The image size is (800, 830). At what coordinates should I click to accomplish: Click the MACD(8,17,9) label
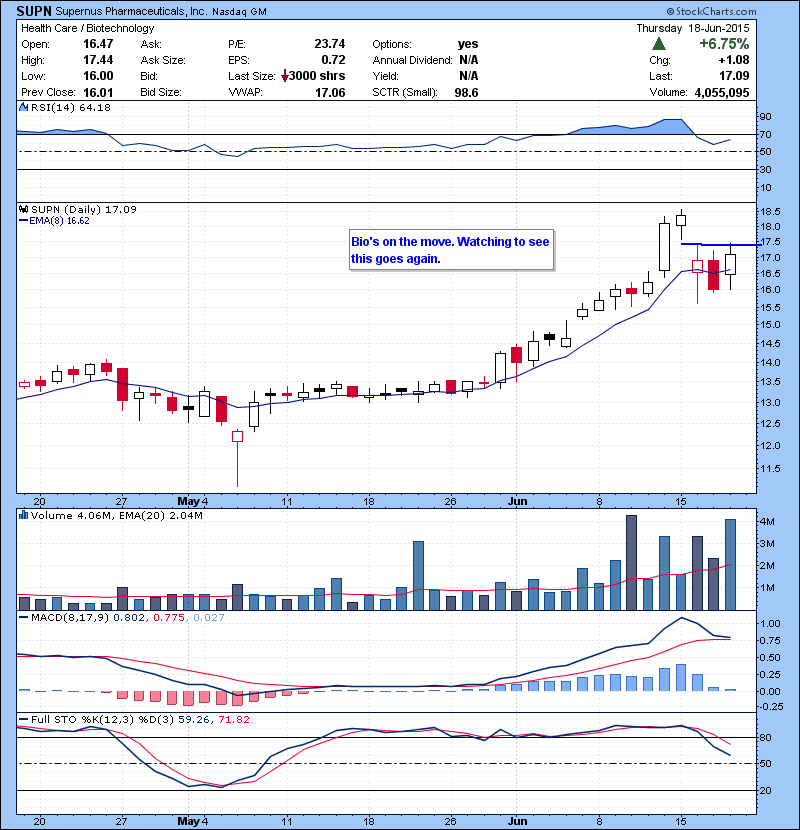pos(70,618)
